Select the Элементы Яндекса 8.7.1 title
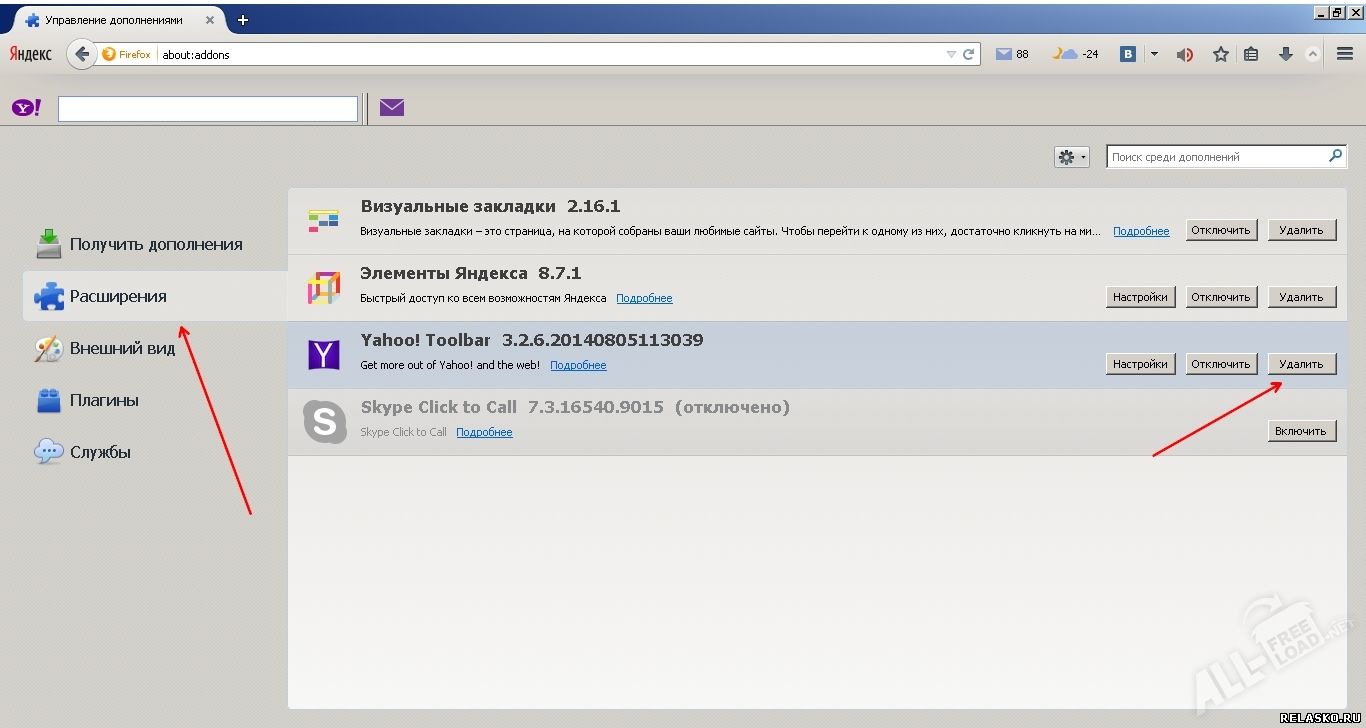 tap(470, 273)
